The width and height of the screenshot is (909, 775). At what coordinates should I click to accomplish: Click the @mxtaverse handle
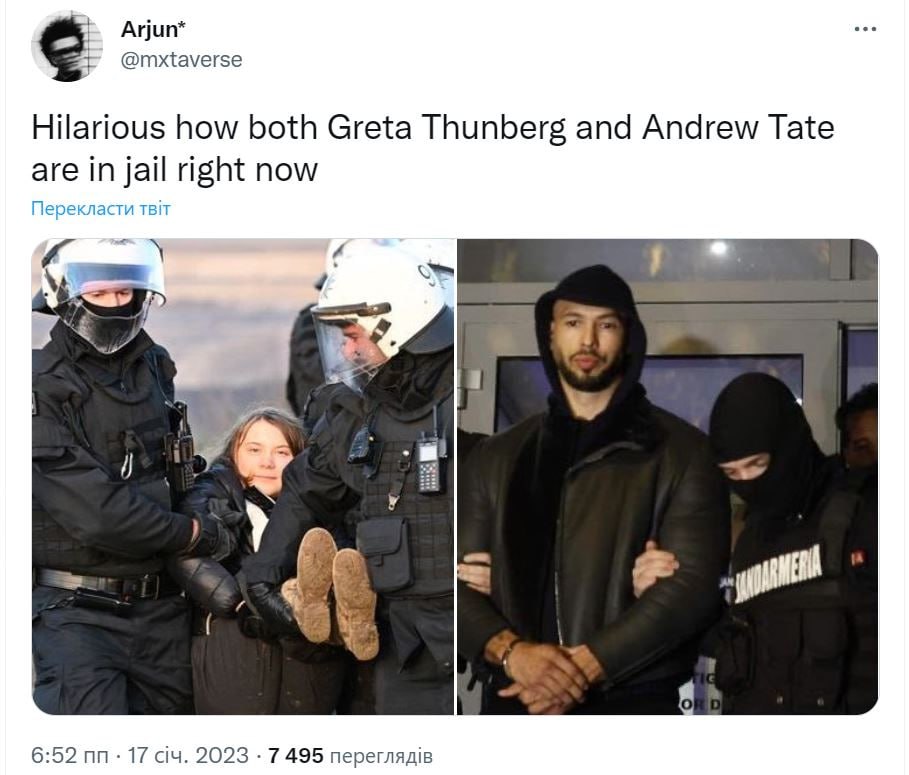[181, 59]
